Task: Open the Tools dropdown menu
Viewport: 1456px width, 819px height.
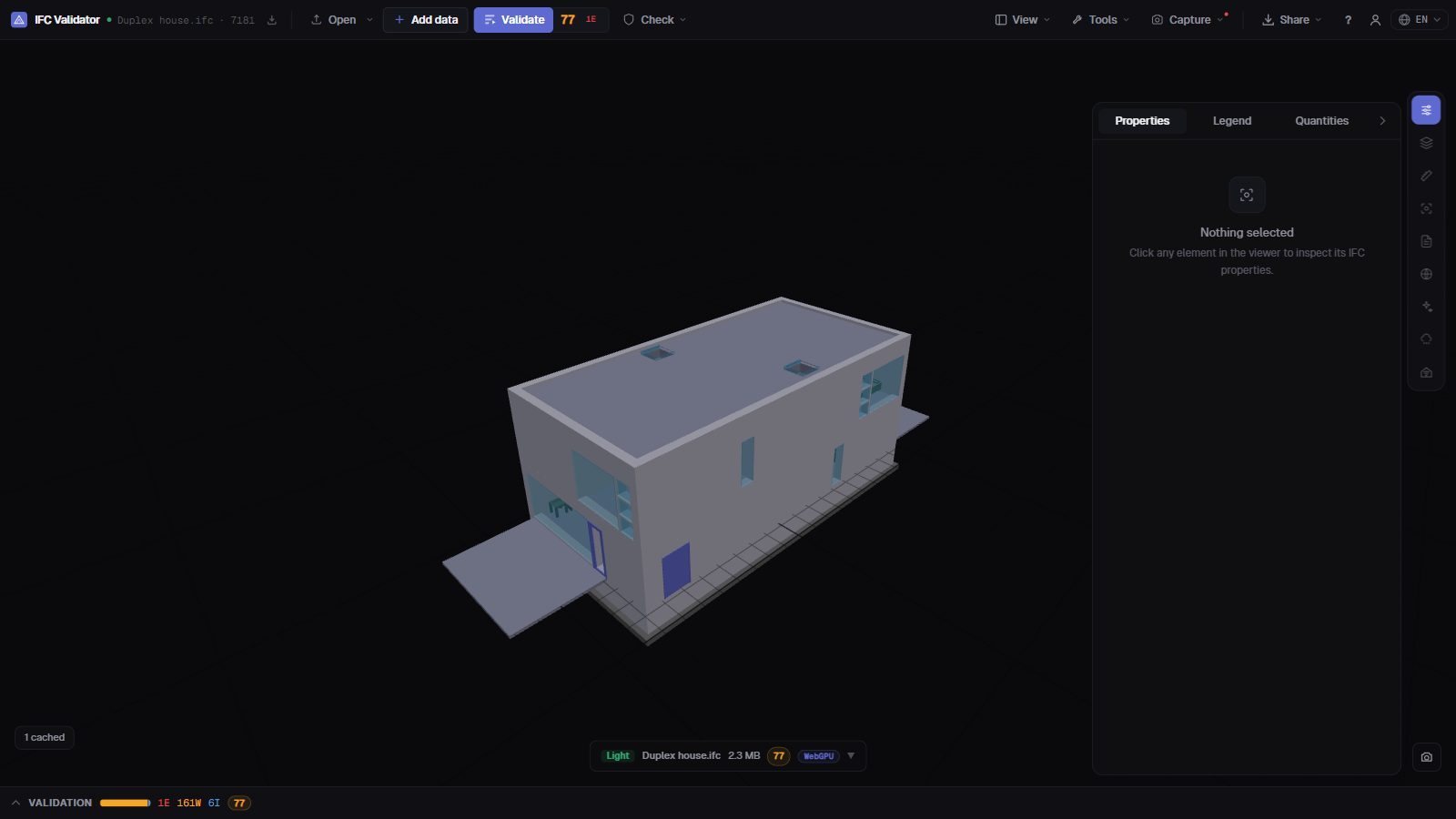Action: pyautogui.click(x=1100, y=20)
